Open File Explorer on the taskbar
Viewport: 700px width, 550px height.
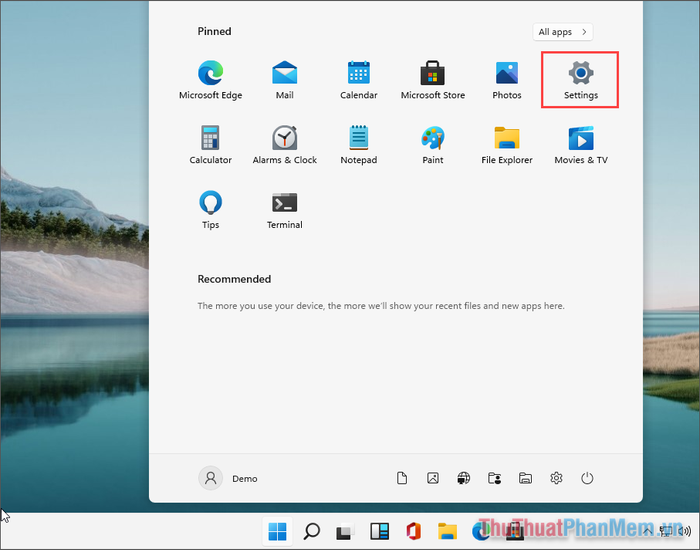click(x=447, y=531)
